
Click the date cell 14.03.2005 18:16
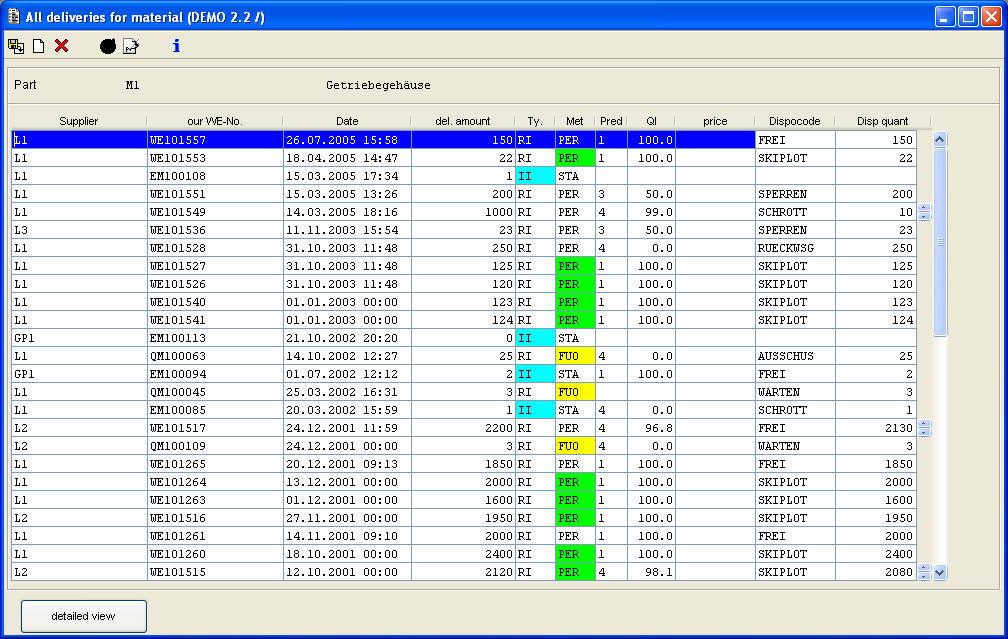pyautogui.click(x=347, y=212)
